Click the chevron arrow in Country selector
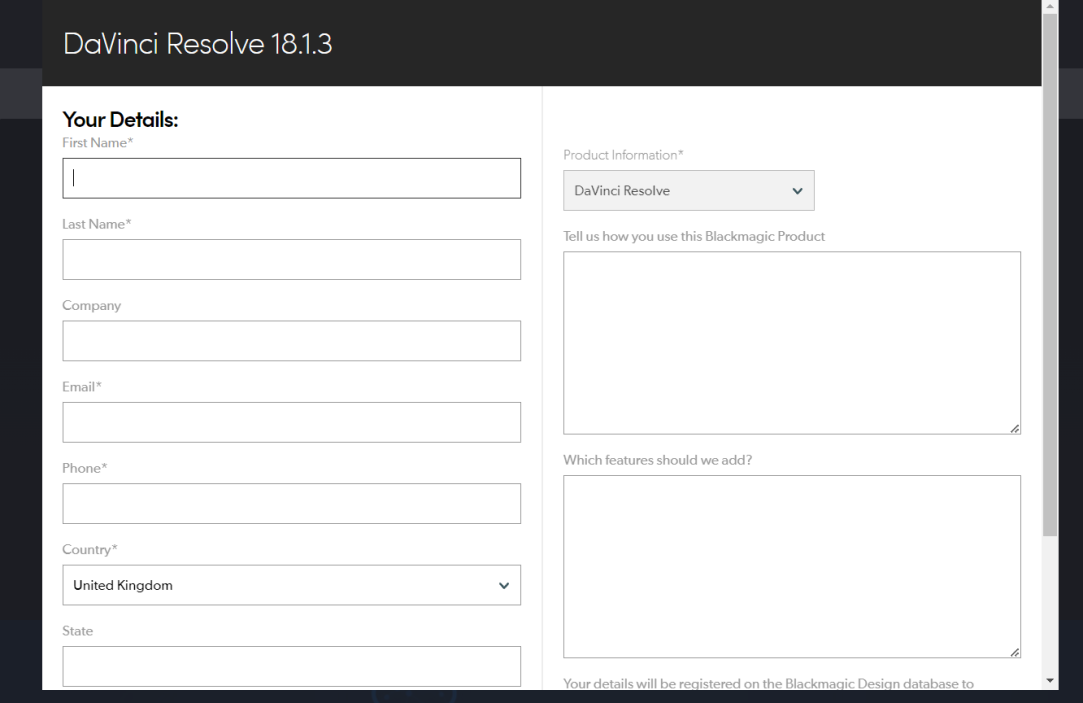 point(504,586)
